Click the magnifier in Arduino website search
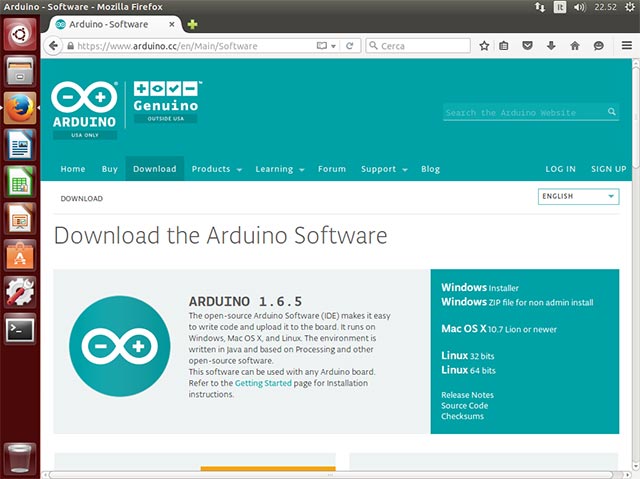Viewport: 640px width, 479px height. pyautogui.click(x=611, y=111)
